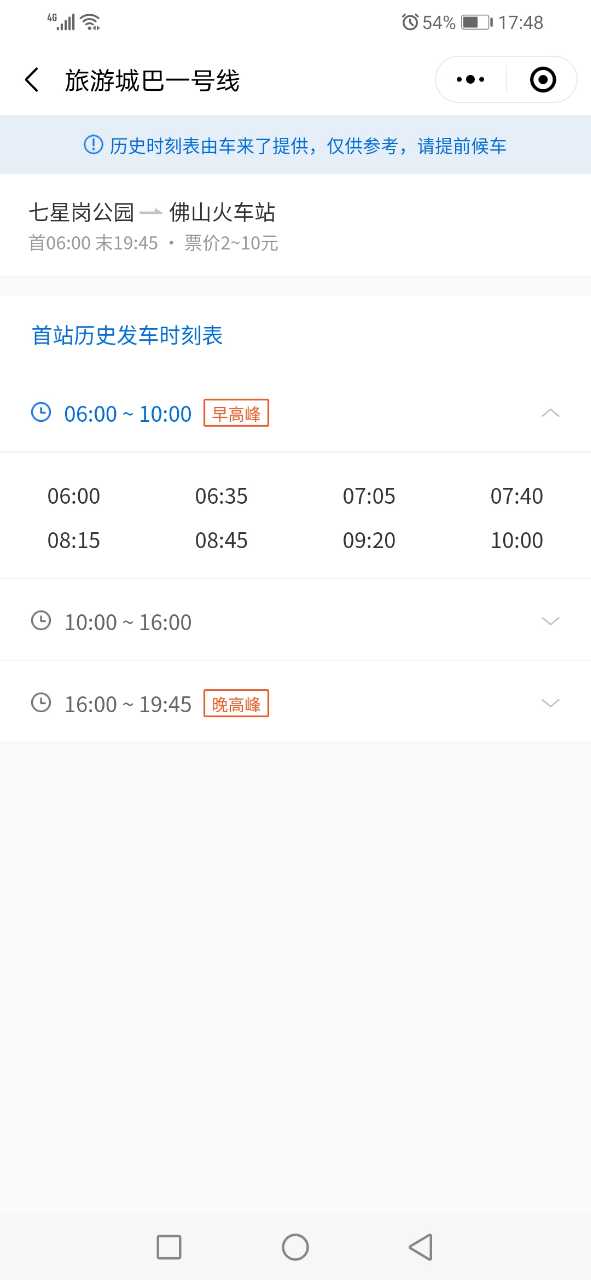Select the 07:05 departure time

369,496
